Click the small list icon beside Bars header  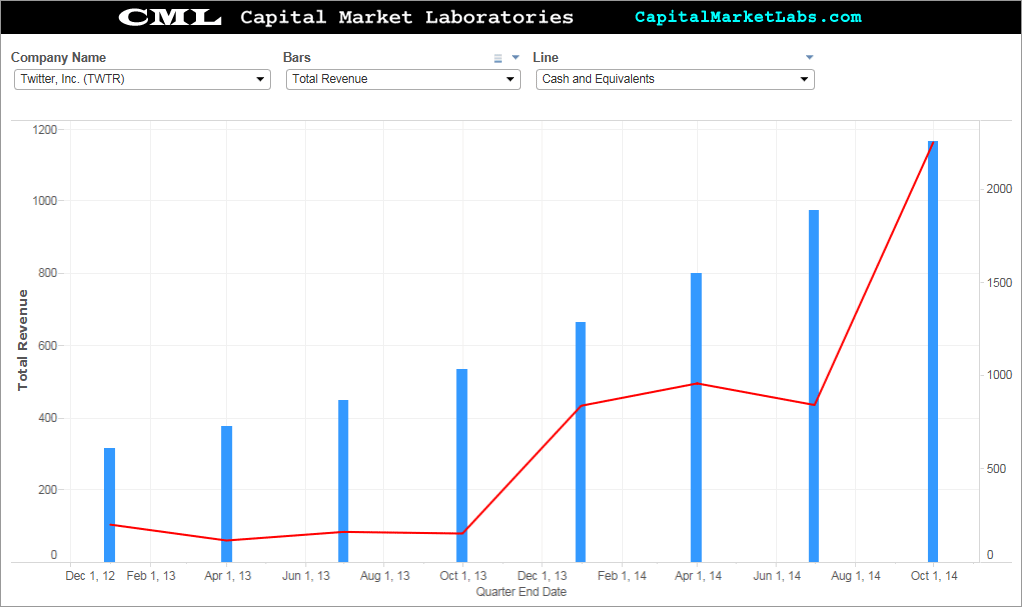[x=498, y=58]
